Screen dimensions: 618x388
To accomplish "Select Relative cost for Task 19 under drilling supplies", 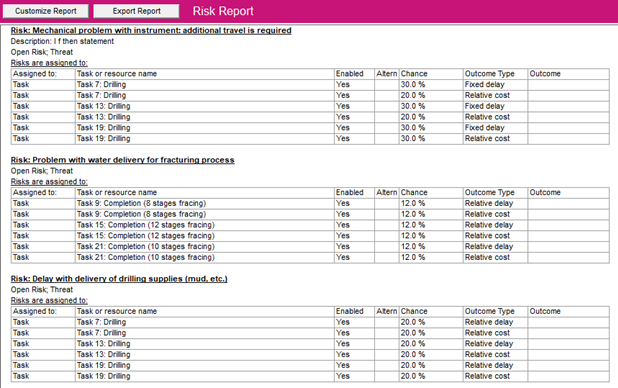I will (495, 376).
